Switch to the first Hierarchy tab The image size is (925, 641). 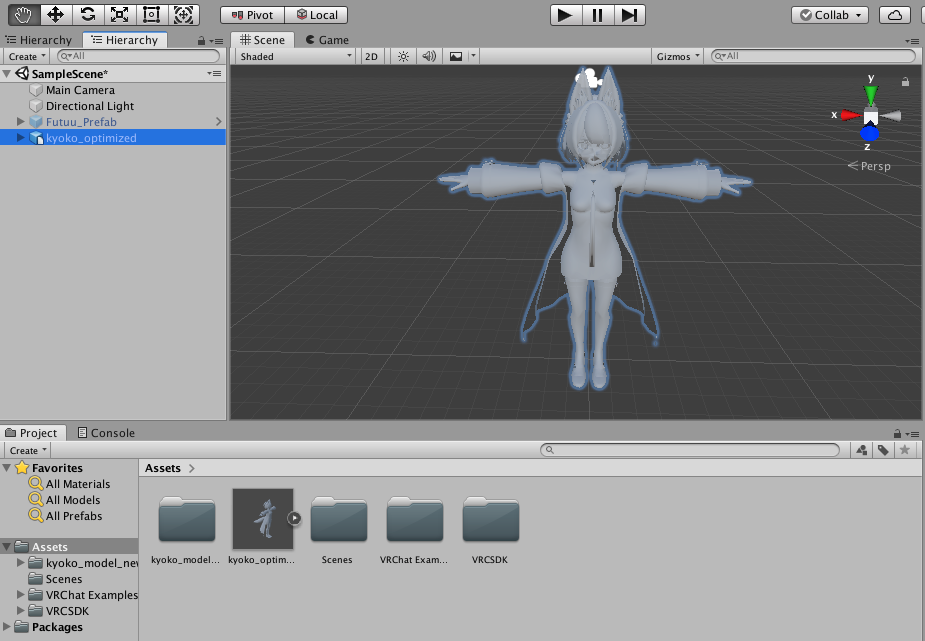(x=39, y=40)
